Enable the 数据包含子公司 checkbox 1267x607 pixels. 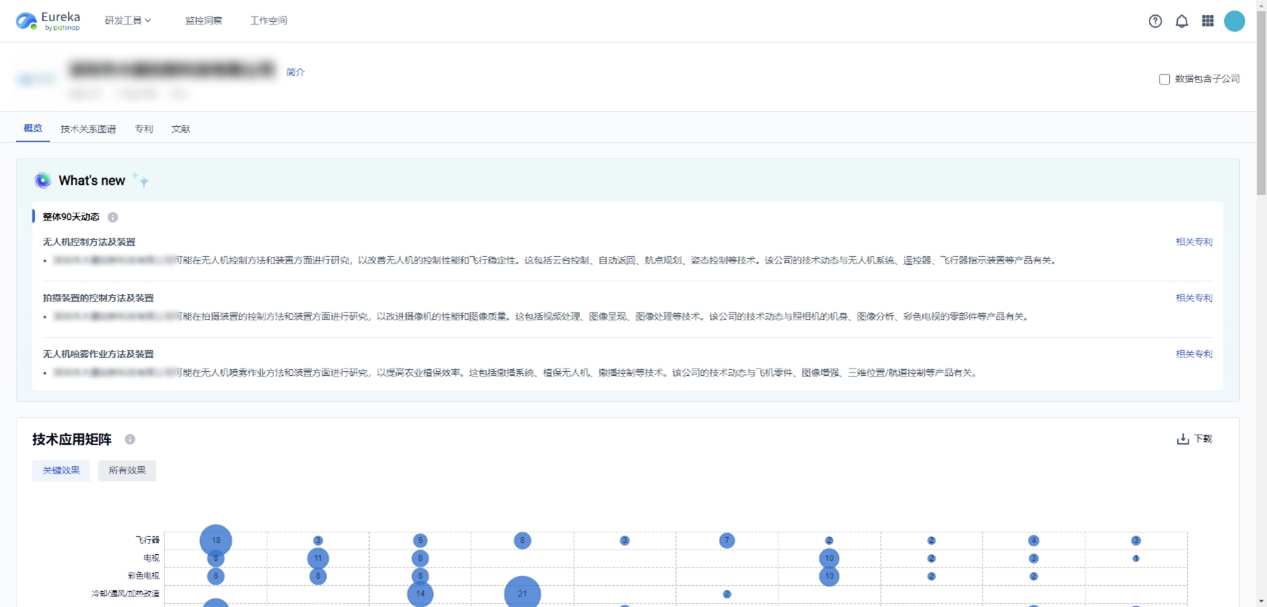pos(1164,79)
